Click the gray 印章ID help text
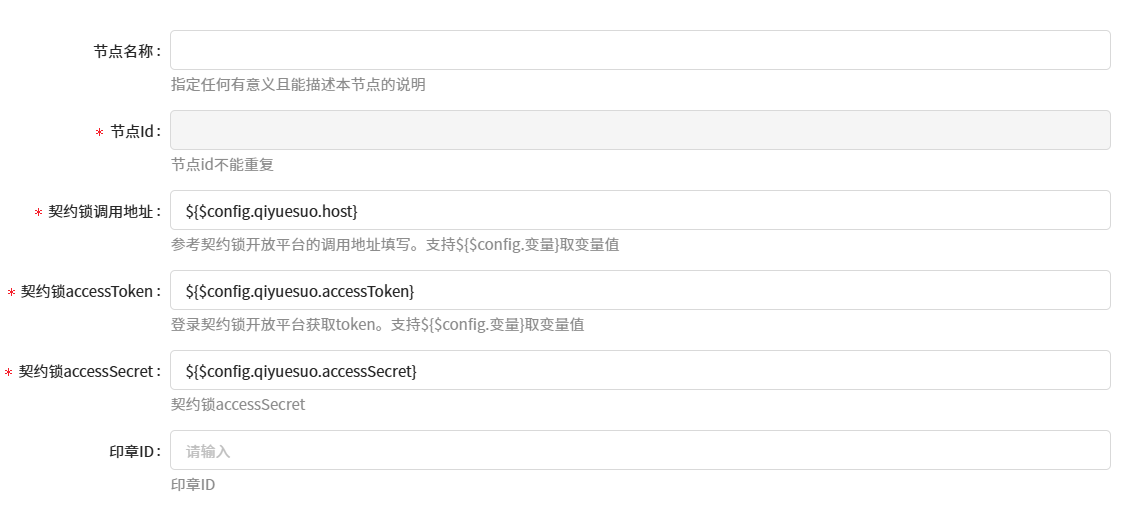1147x522 pixels. 193,485
